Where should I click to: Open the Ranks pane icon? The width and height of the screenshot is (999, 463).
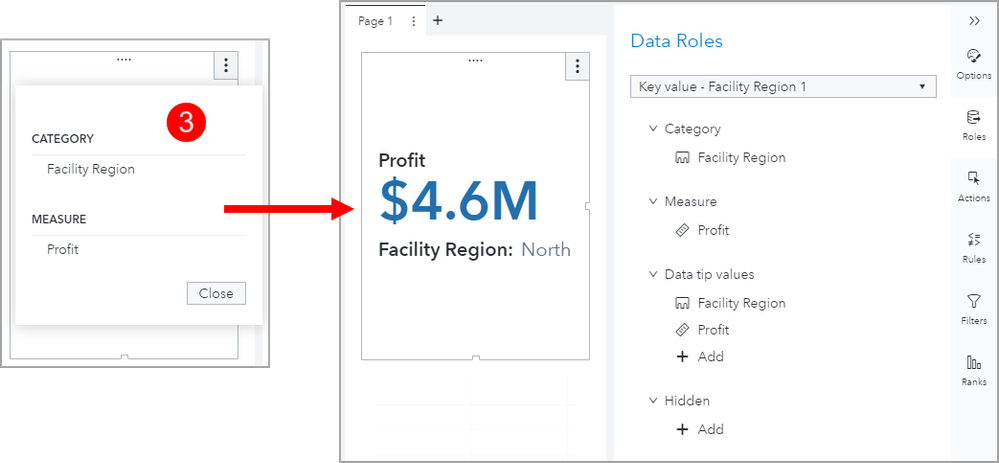(973, 368)
